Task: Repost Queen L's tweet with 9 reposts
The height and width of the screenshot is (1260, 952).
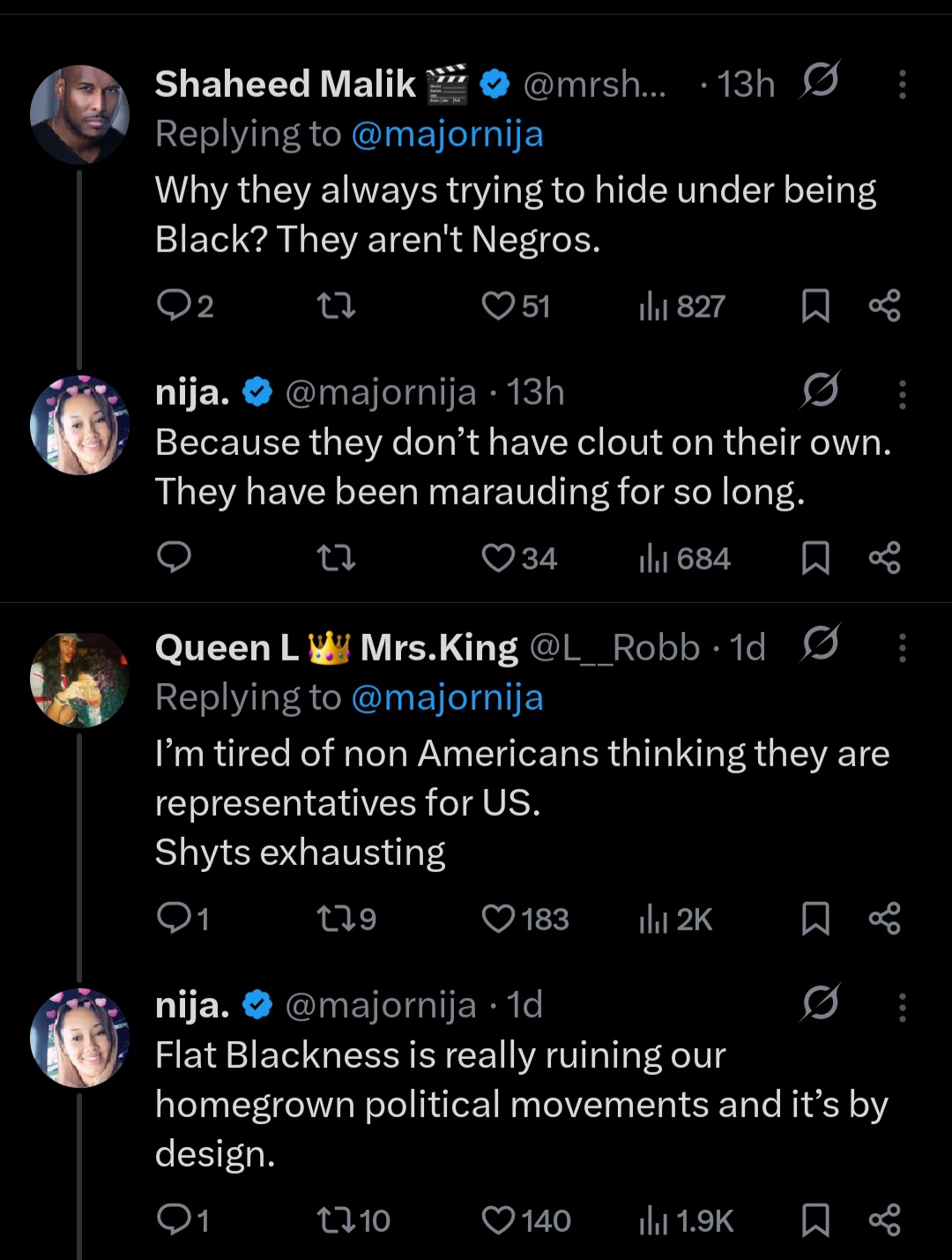Action: click(x=336, y=919)
